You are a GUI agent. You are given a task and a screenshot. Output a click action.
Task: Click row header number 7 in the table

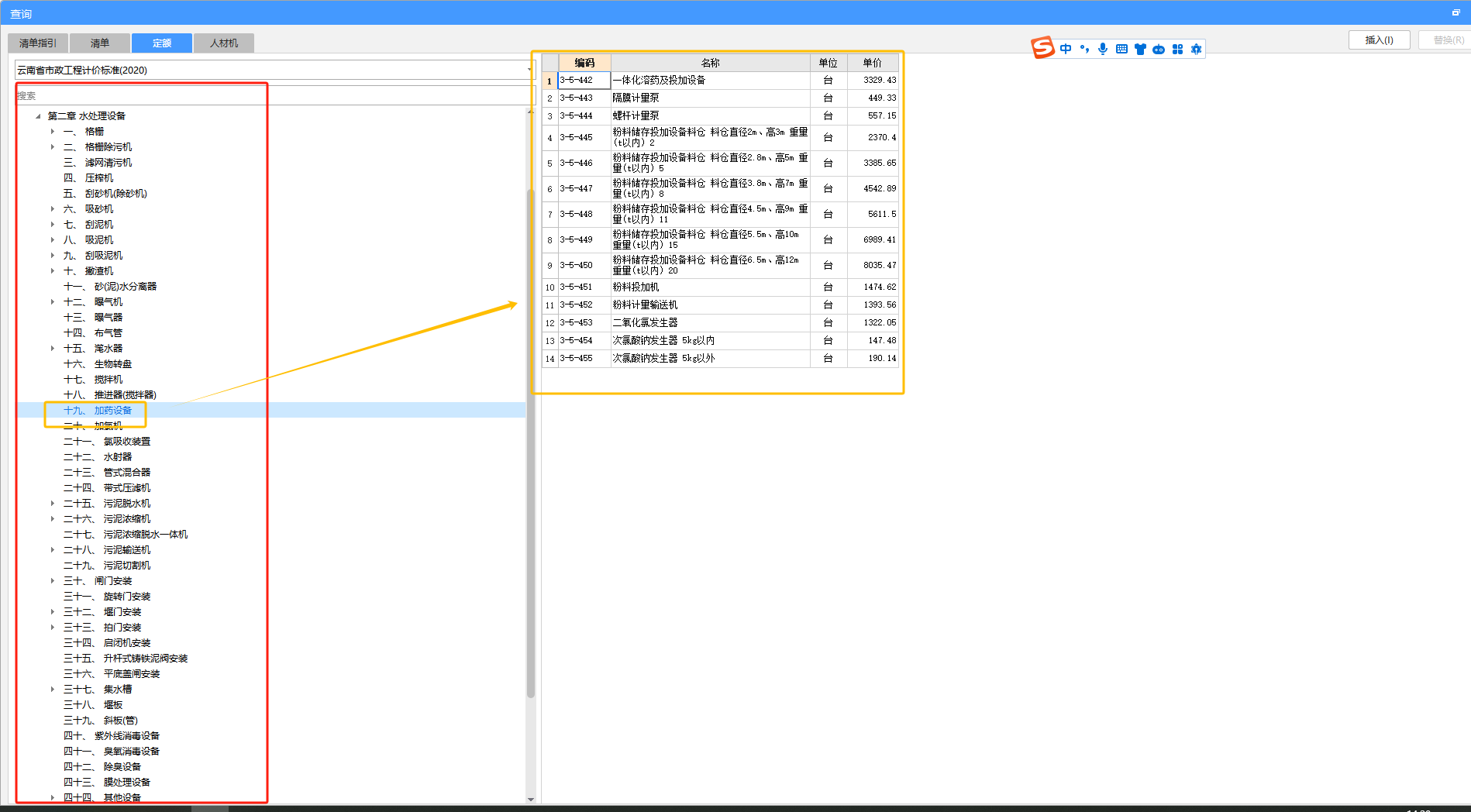click(x=549, y=214)
